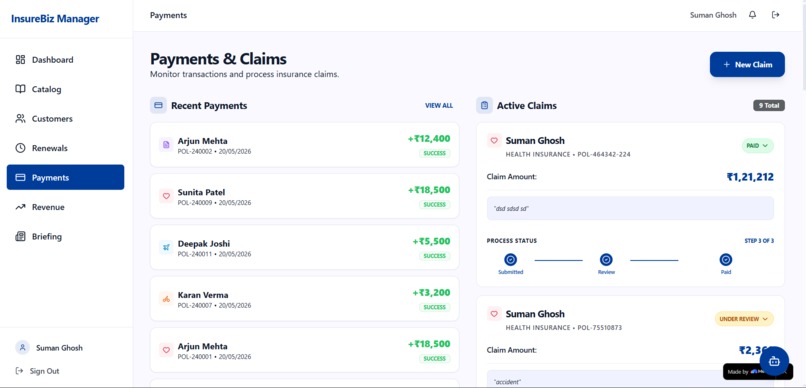Click the "dsd sdsd sd" claim note
The image size is (806, 388).
tap(630, 208)
